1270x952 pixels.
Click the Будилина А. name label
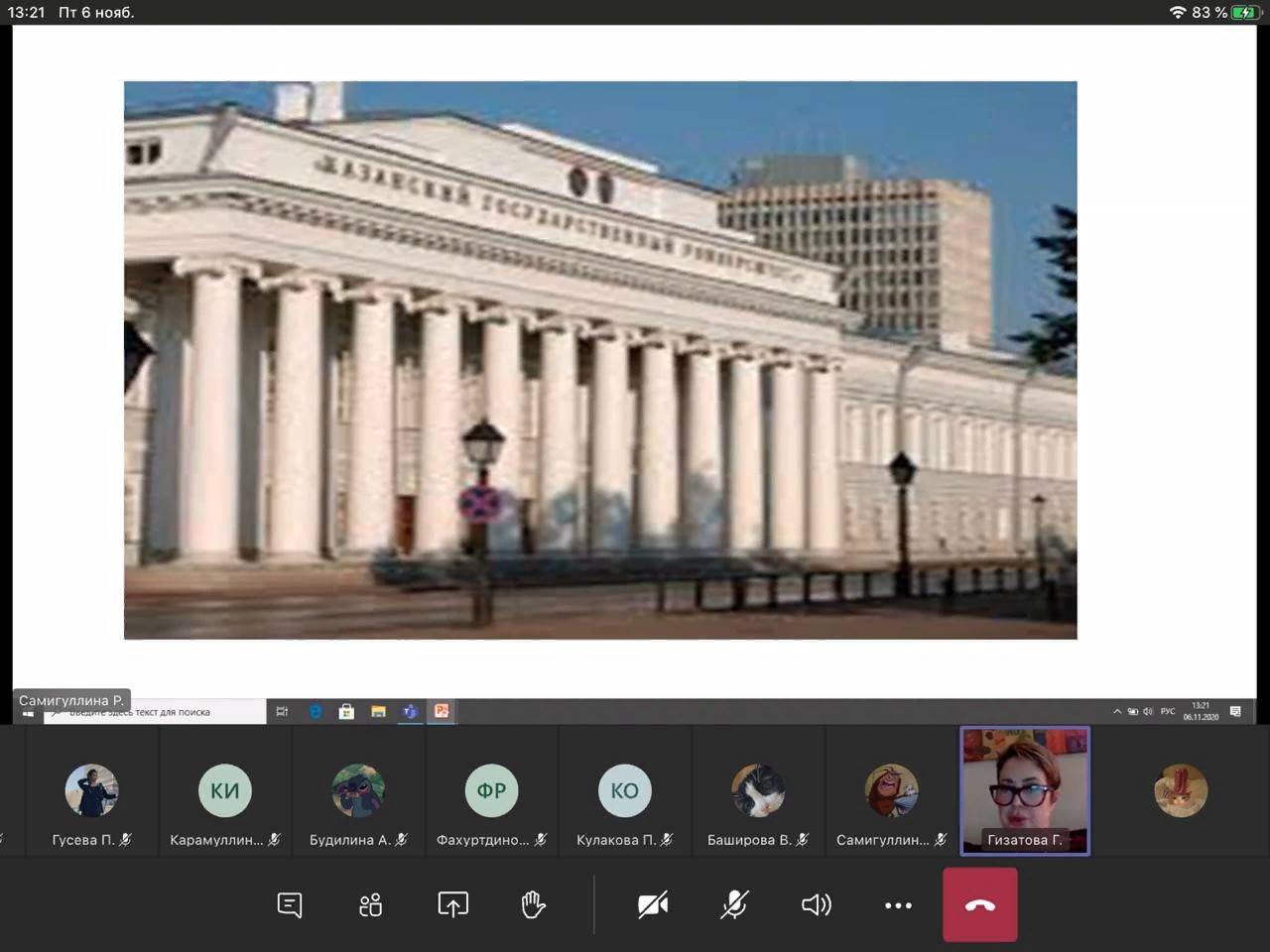350,840
